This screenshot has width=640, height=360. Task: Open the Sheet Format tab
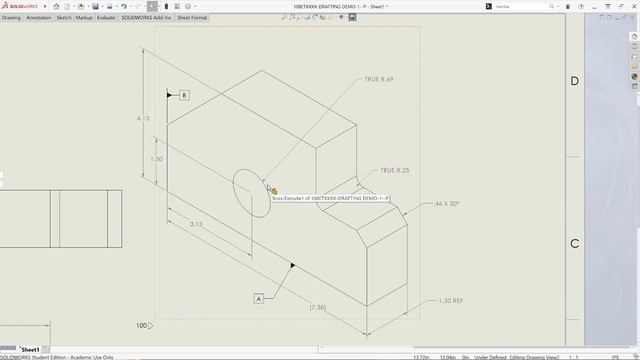[x=192, y=18]
